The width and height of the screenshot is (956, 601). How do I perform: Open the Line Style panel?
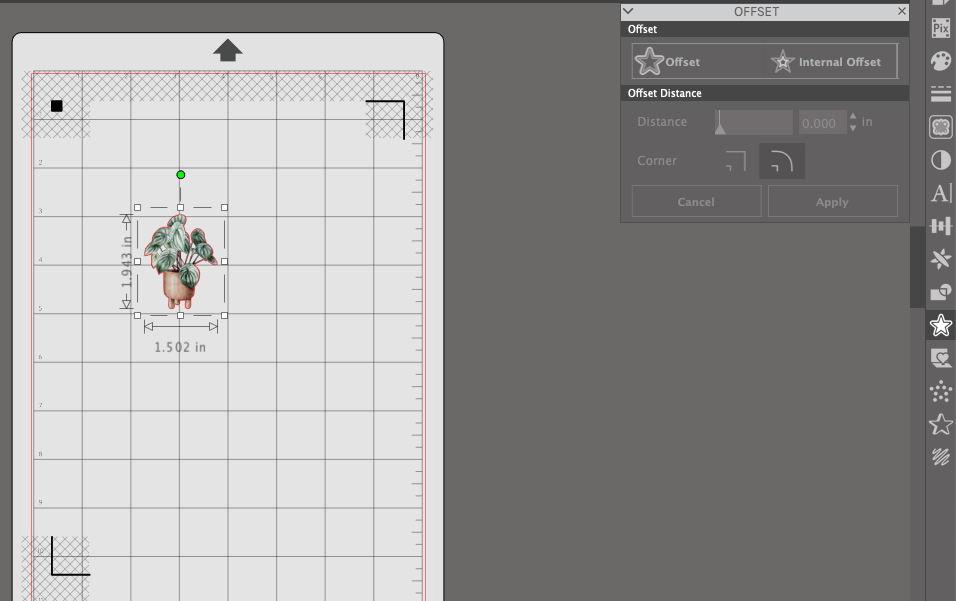pos(941,94)
